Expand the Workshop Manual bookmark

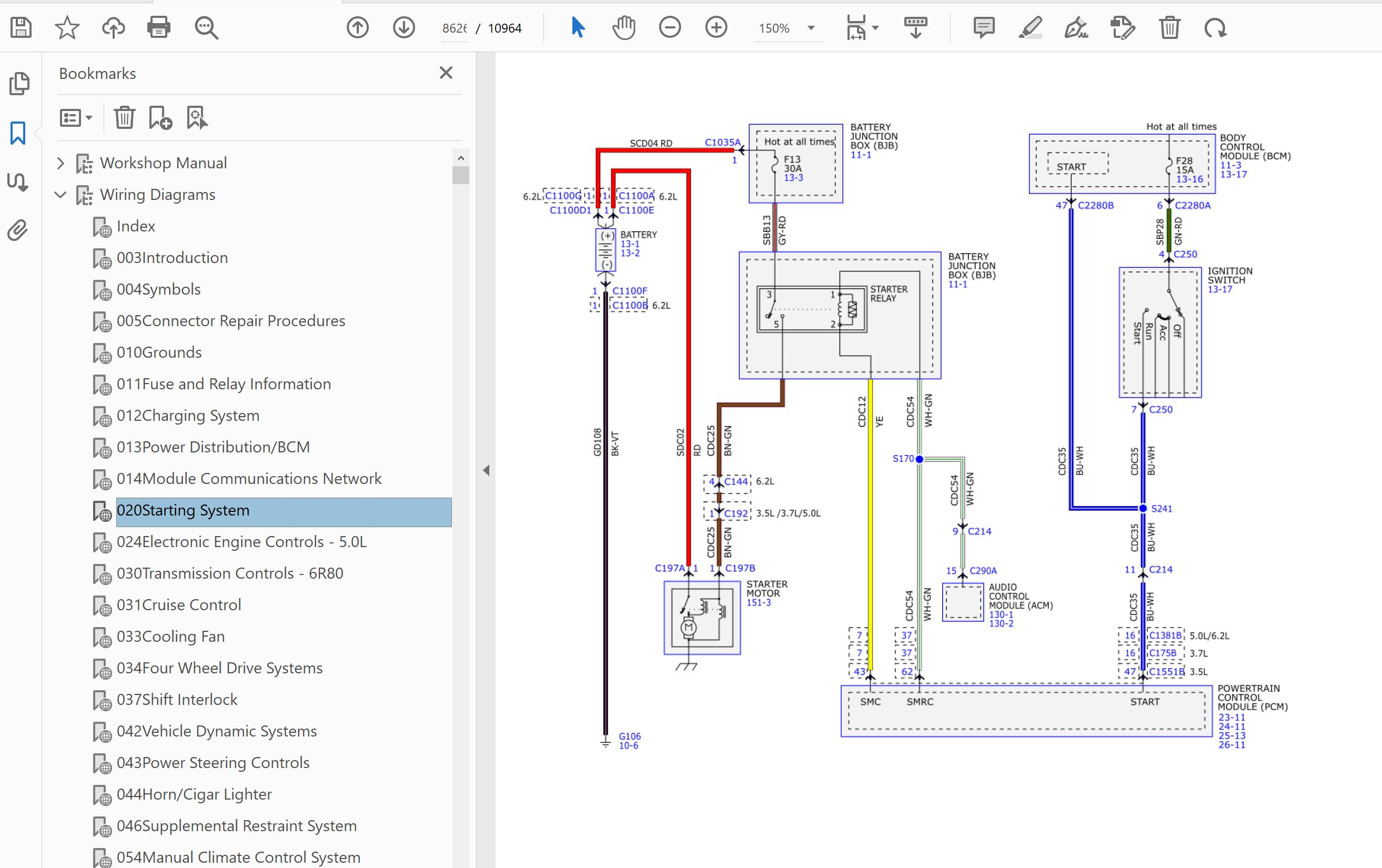point(61,163)
